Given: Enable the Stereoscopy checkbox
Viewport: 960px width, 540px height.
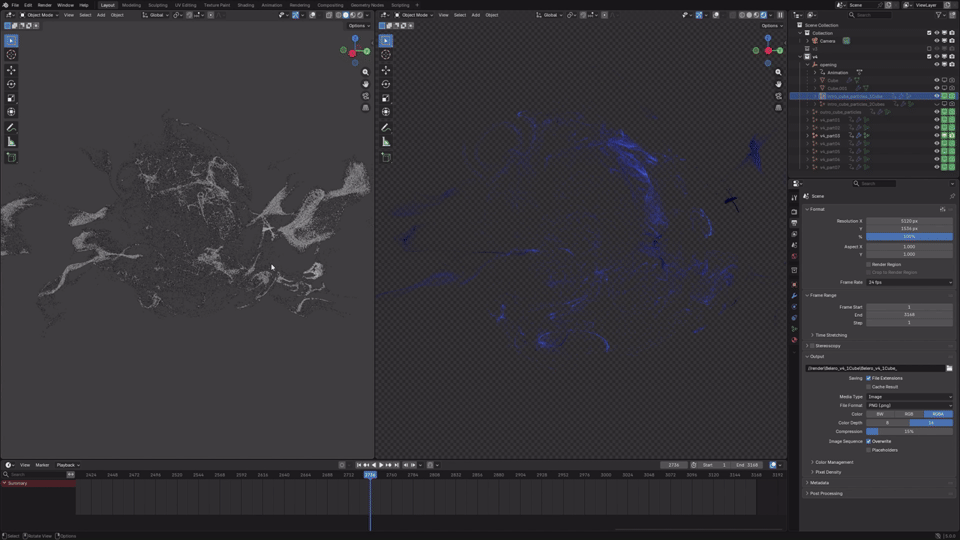Looking at the screenshot, I should click(812, 346).
